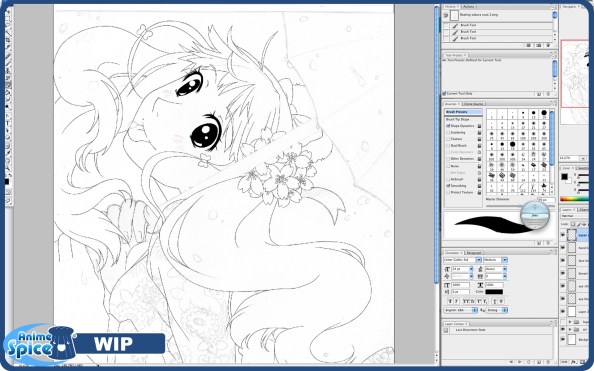Create new snapshot in History panel
Image resolution: width=594 pixels, height=371 pixels.
(x=539, y=45)
